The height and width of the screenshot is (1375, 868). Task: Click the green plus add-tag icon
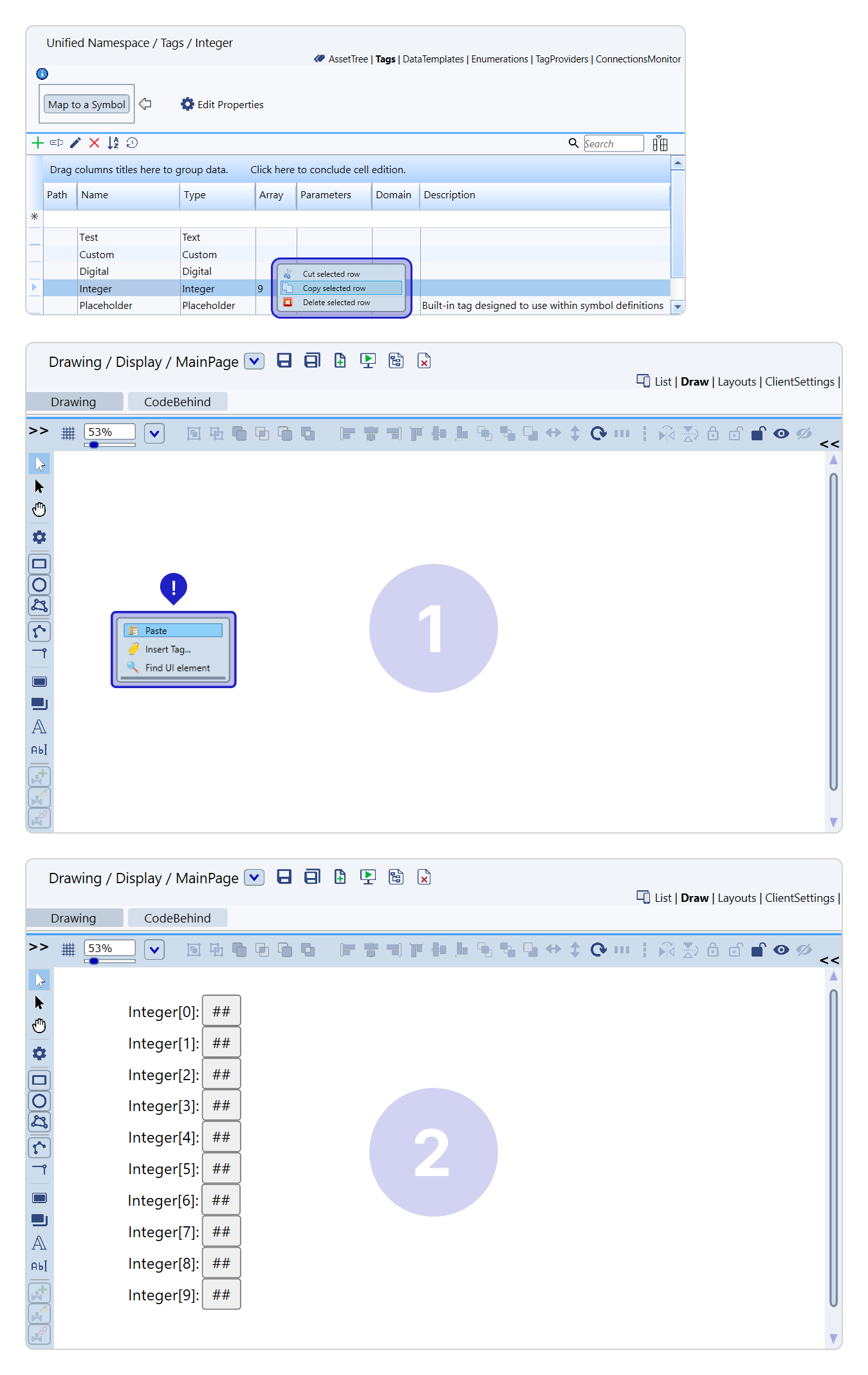point(38,143)
